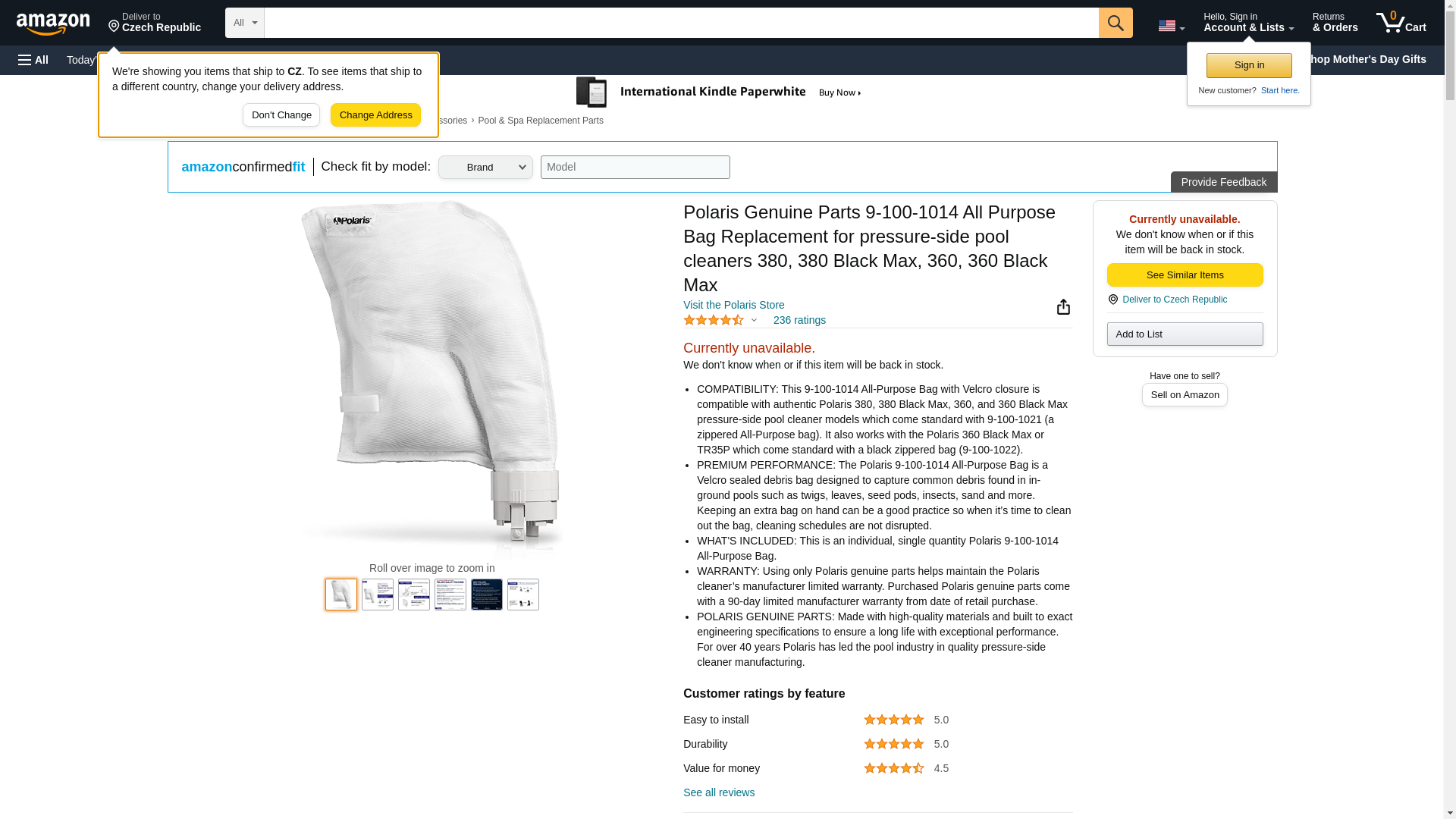Image resolution: width=1456 pixels, height=819 pixels.
Task: Click the Don't Change button
Action: 281,115
